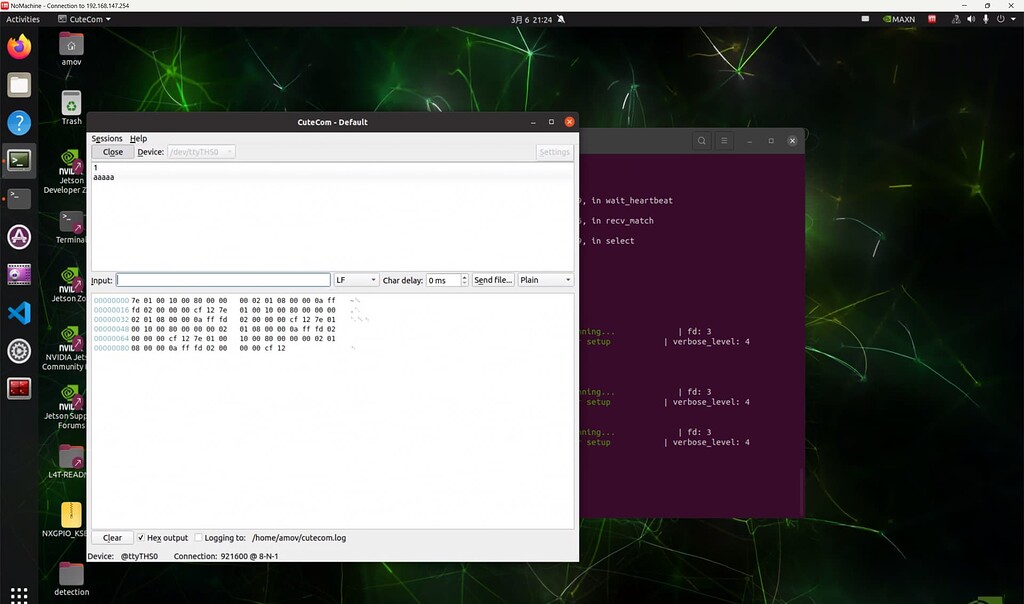Open the LF line-ending dropdown
The image size is (1024, 604).
pos(355,280)
